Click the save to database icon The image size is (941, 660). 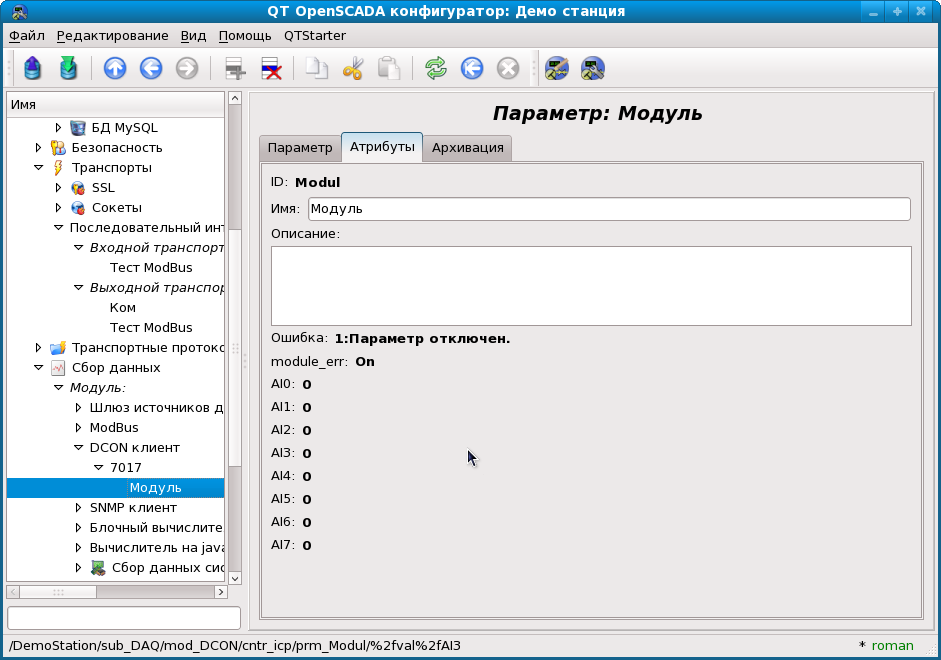68,68
